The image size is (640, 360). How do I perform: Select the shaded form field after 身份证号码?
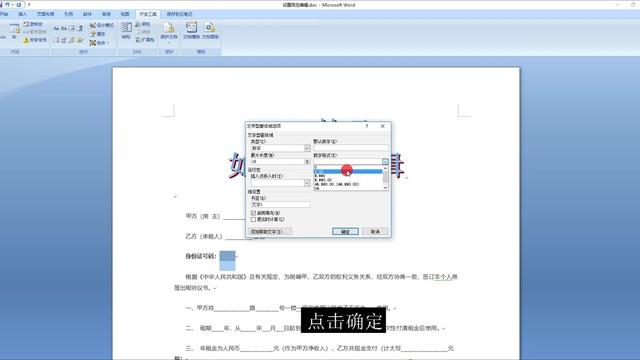(x=227, y=256)
